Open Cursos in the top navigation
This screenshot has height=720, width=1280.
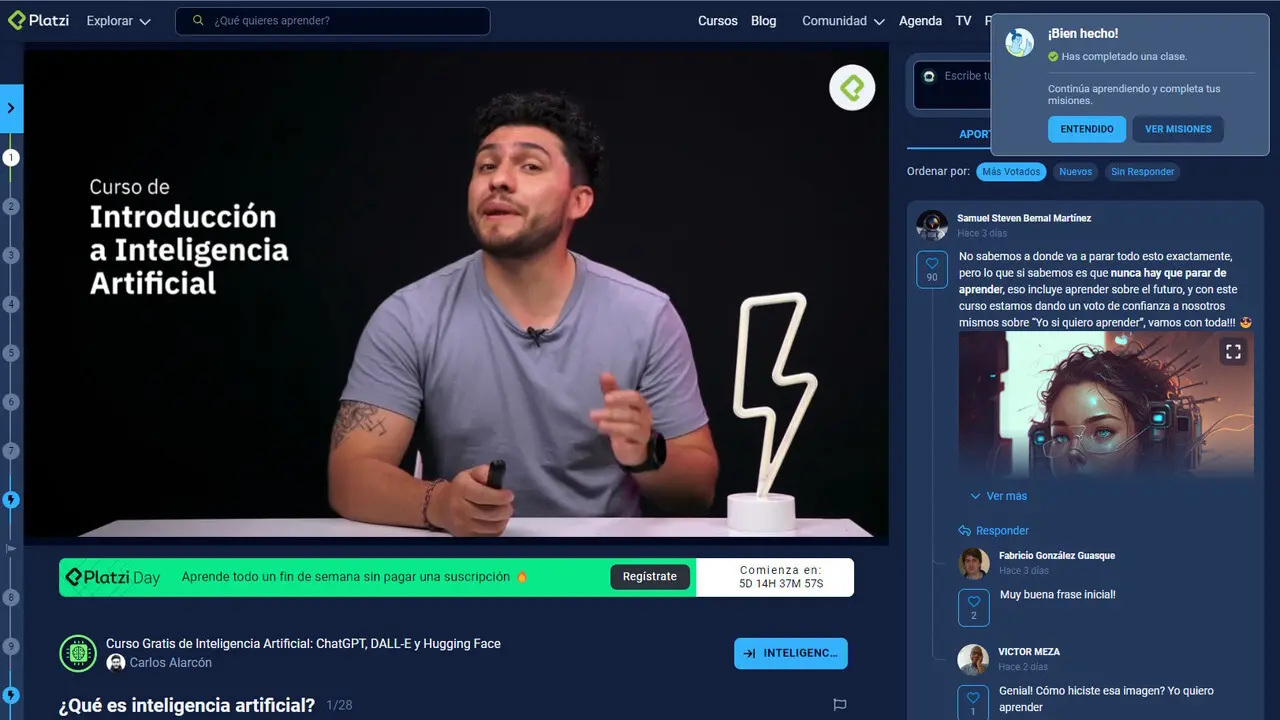(x=717, y=21)
